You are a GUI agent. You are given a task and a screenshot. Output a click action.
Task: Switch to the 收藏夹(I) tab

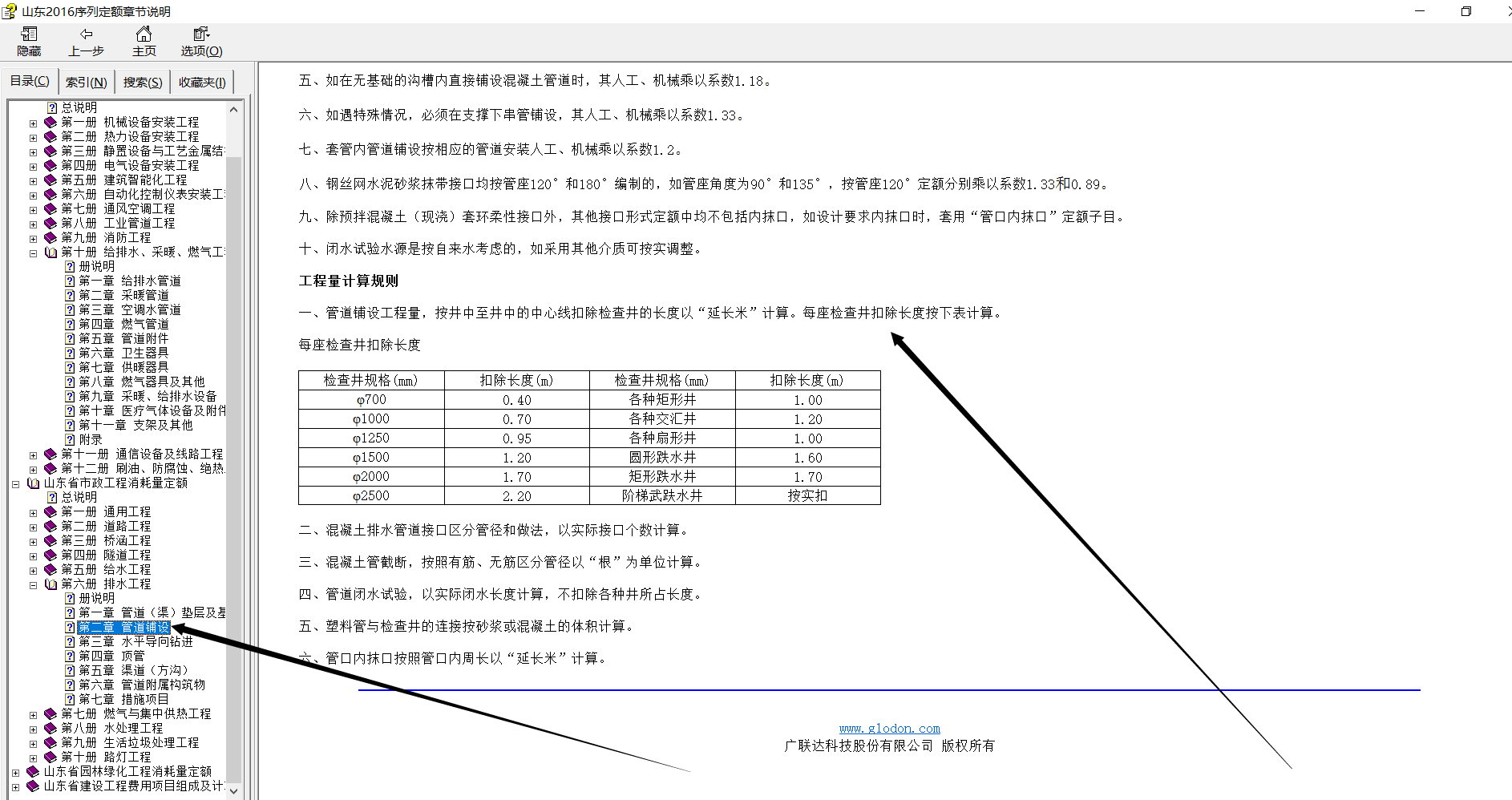pos(202,82)
